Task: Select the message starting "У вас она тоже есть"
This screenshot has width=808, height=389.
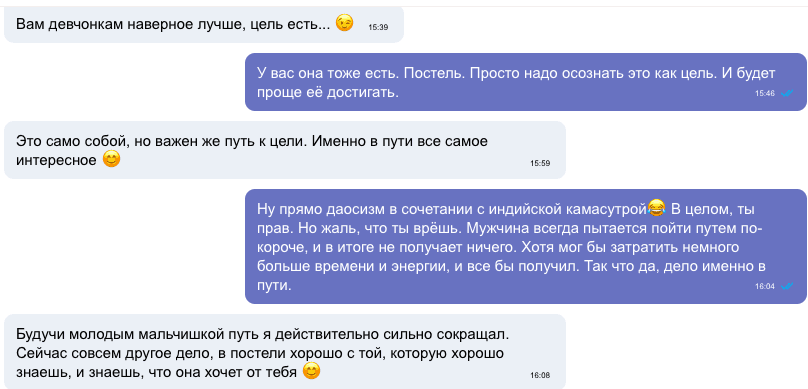Action: point(526,82)
